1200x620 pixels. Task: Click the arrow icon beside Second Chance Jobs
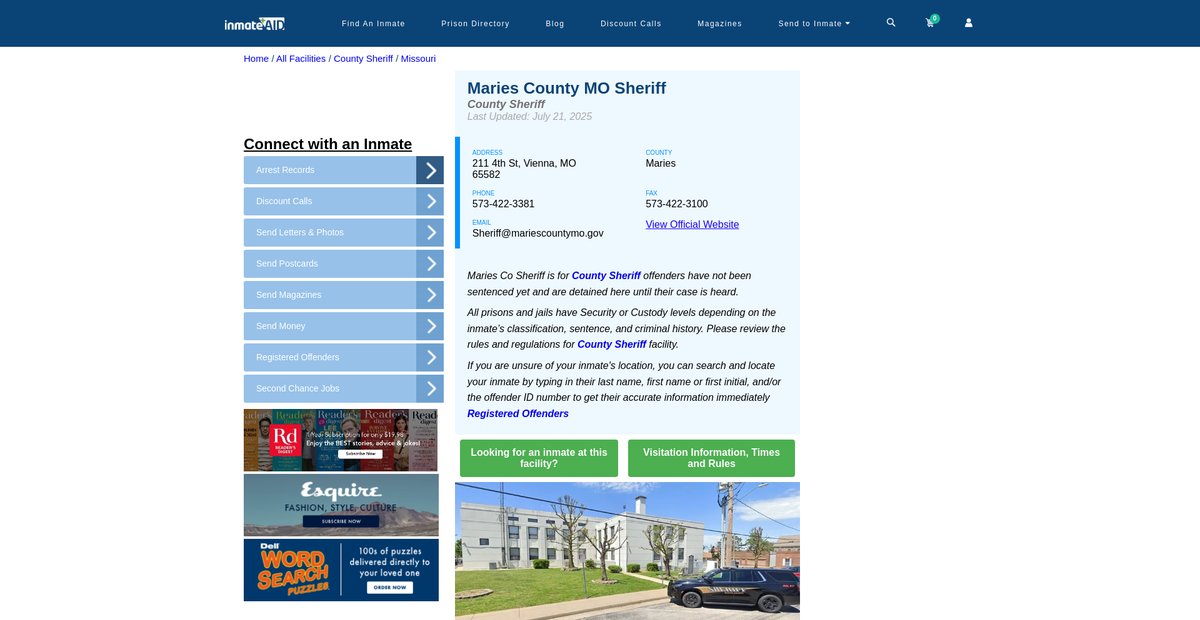(430, 389)
